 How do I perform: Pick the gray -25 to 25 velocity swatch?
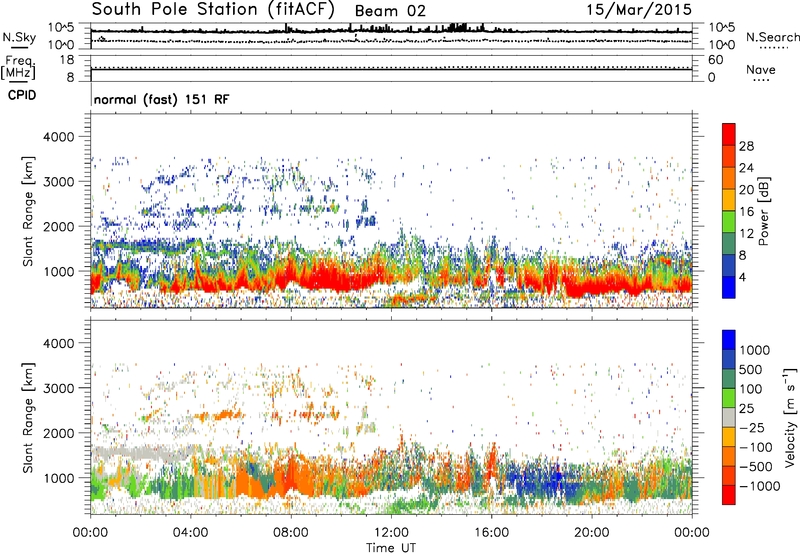729,417
